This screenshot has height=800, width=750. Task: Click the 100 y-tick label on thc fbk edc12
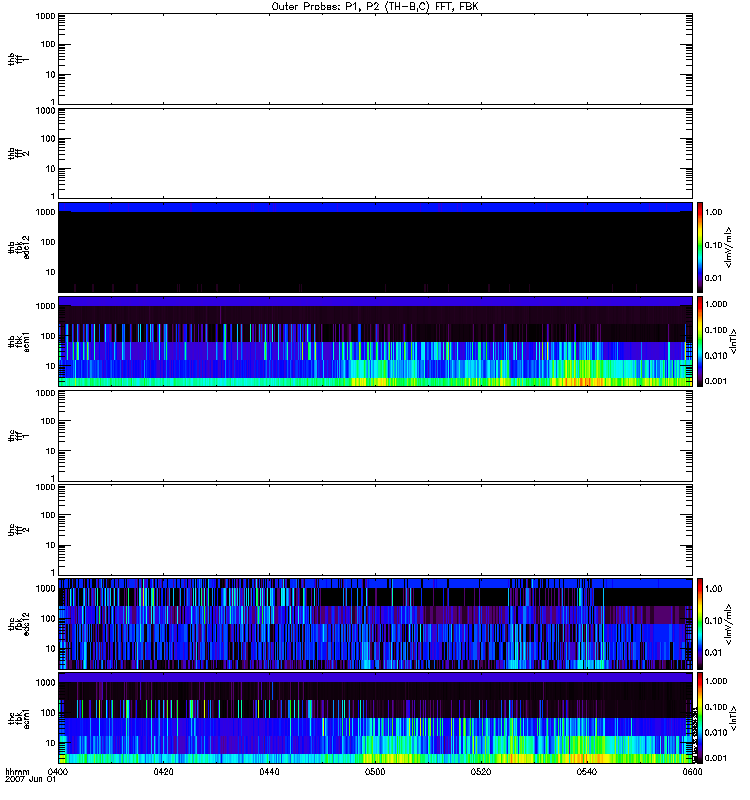click(x=48, y=619)
